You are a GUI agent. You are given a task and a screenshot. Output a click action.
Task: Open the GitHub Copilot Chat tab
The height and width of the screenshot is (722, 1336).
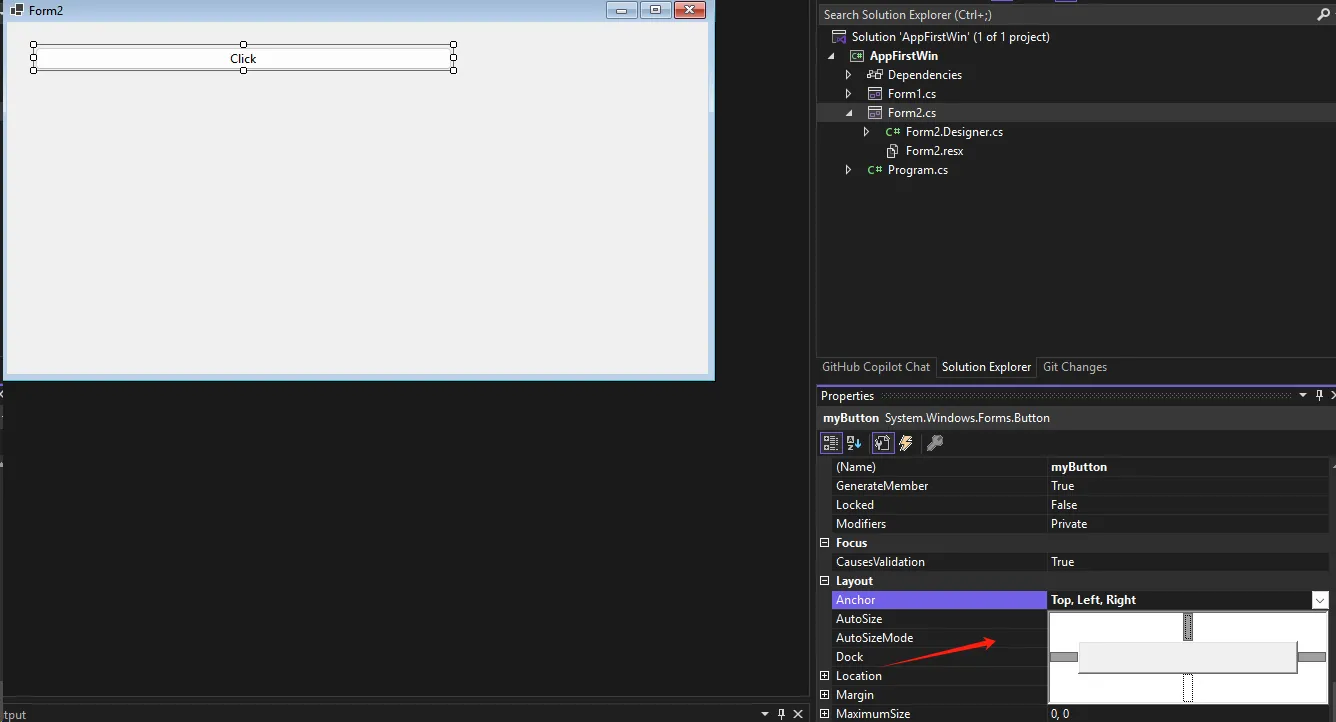[875, 367]
